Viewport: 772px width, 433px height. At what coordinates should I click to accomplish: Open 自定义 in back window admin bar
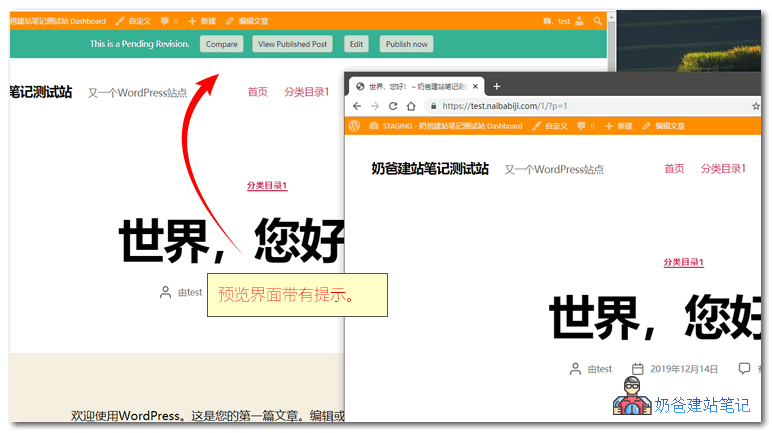tap(133, 21)
